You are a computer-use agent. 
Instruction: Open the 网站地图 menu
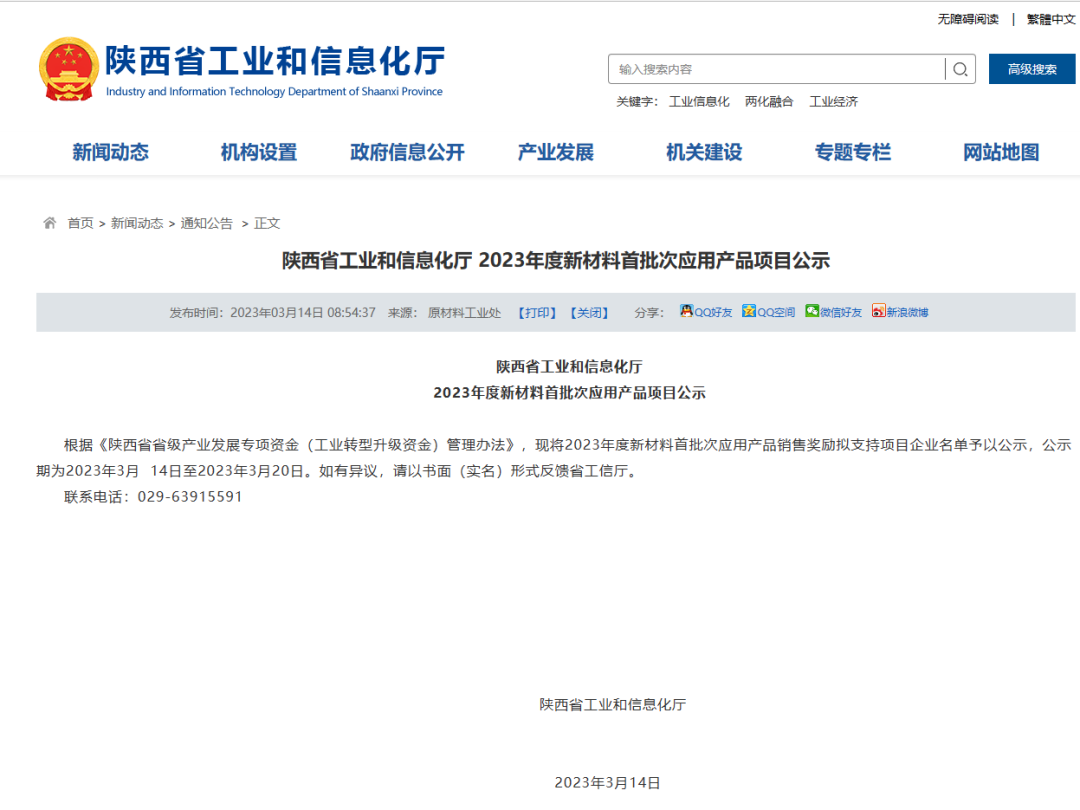click(1001, 152)
